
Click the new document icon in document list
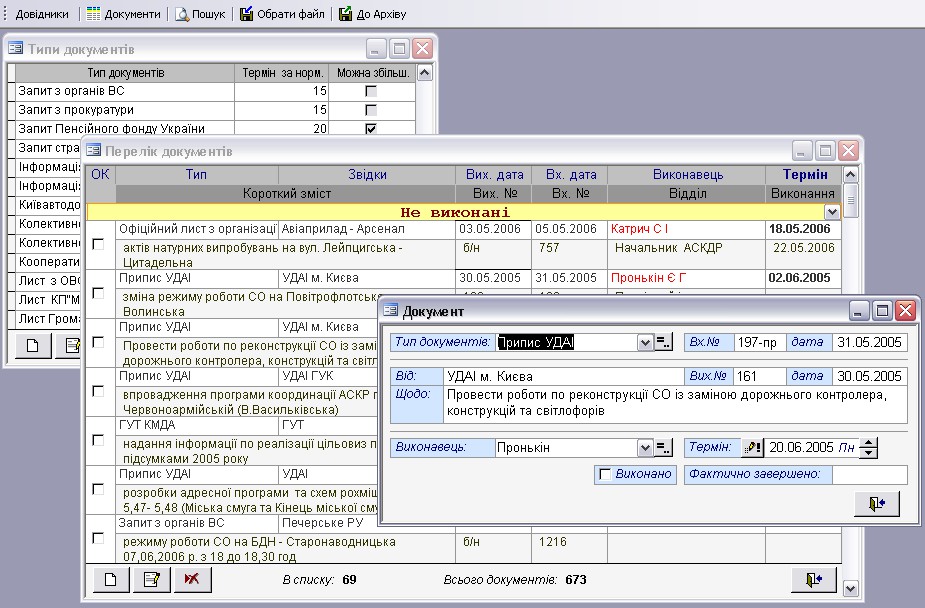(112, 579)
